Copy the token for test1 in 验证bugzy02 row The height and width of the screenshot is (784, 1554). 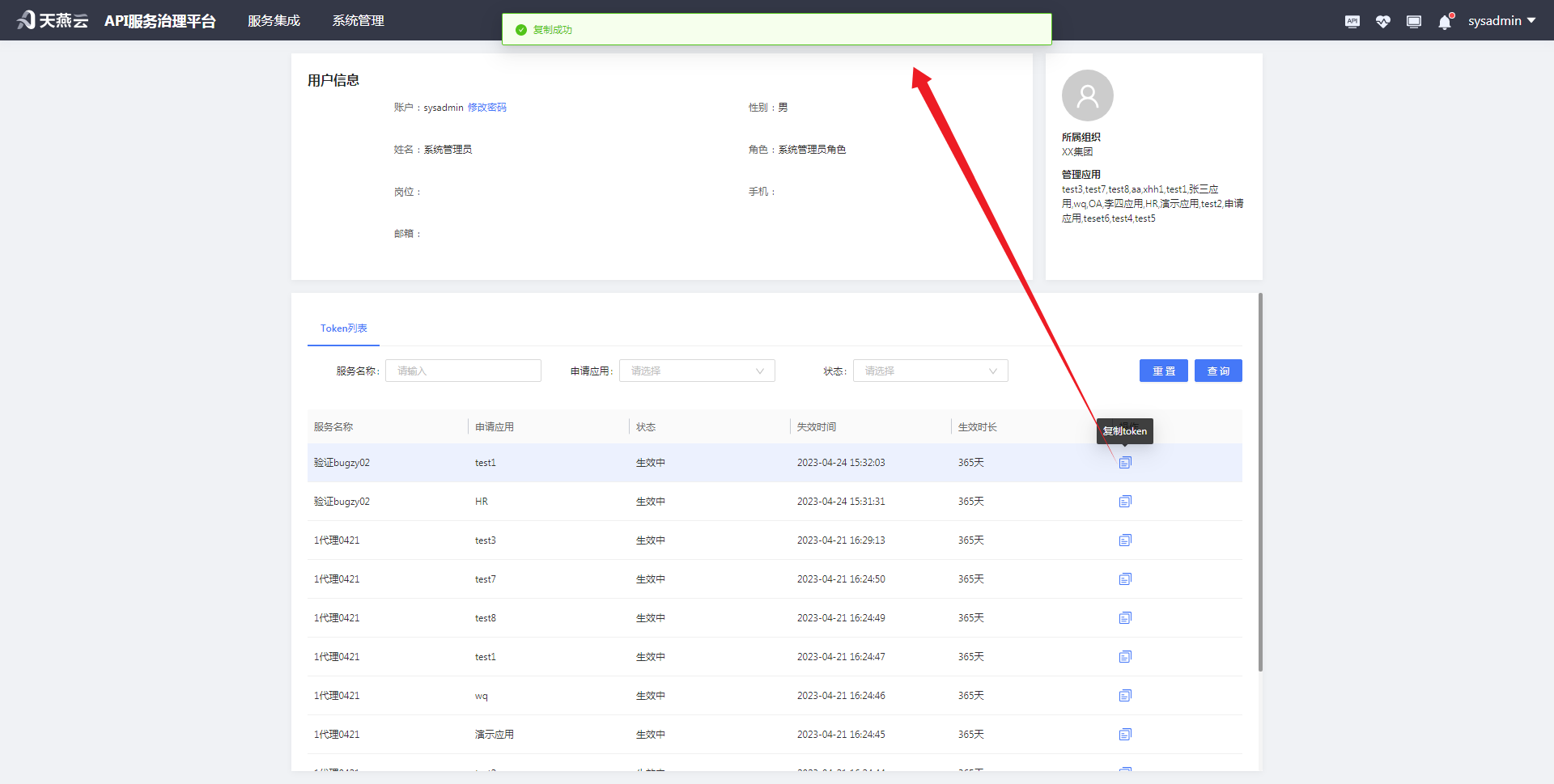point(1125,462)
